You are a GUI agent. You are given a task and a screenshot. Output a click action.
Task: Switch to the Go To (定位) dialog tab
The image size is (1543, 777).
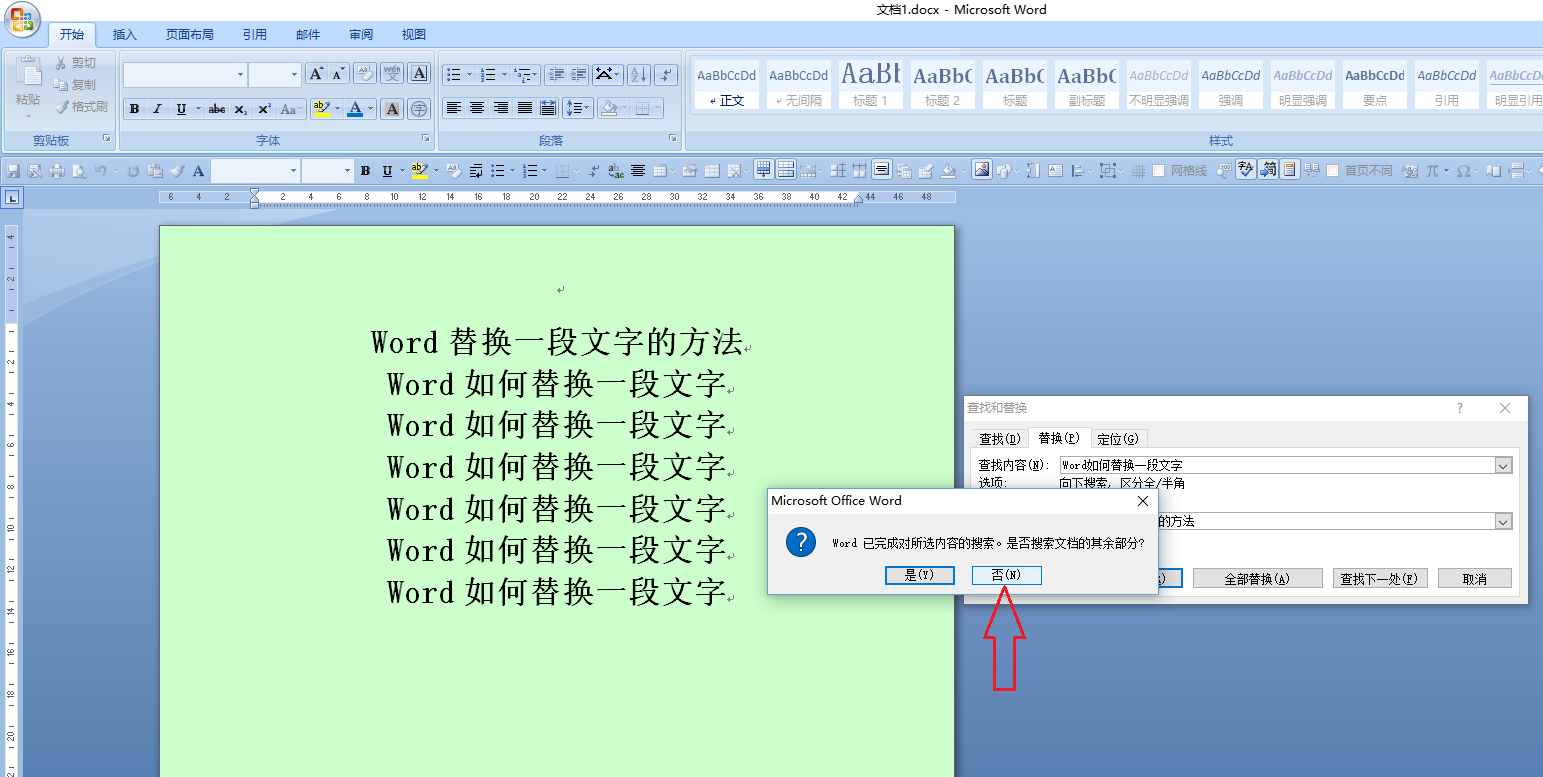click(x=1118, y=438)
